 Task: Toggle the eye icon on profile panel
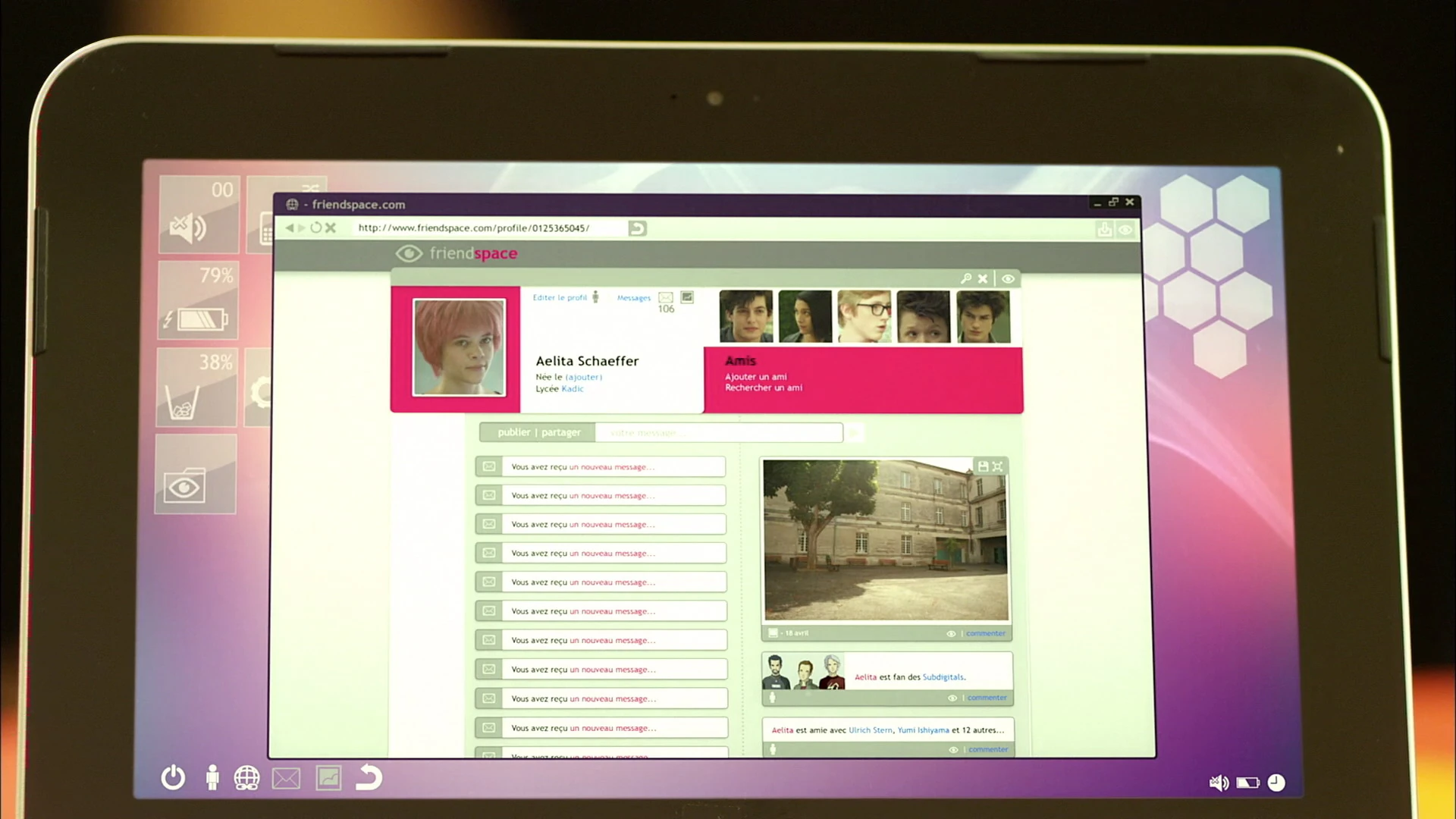click(x=1008, y=278)
